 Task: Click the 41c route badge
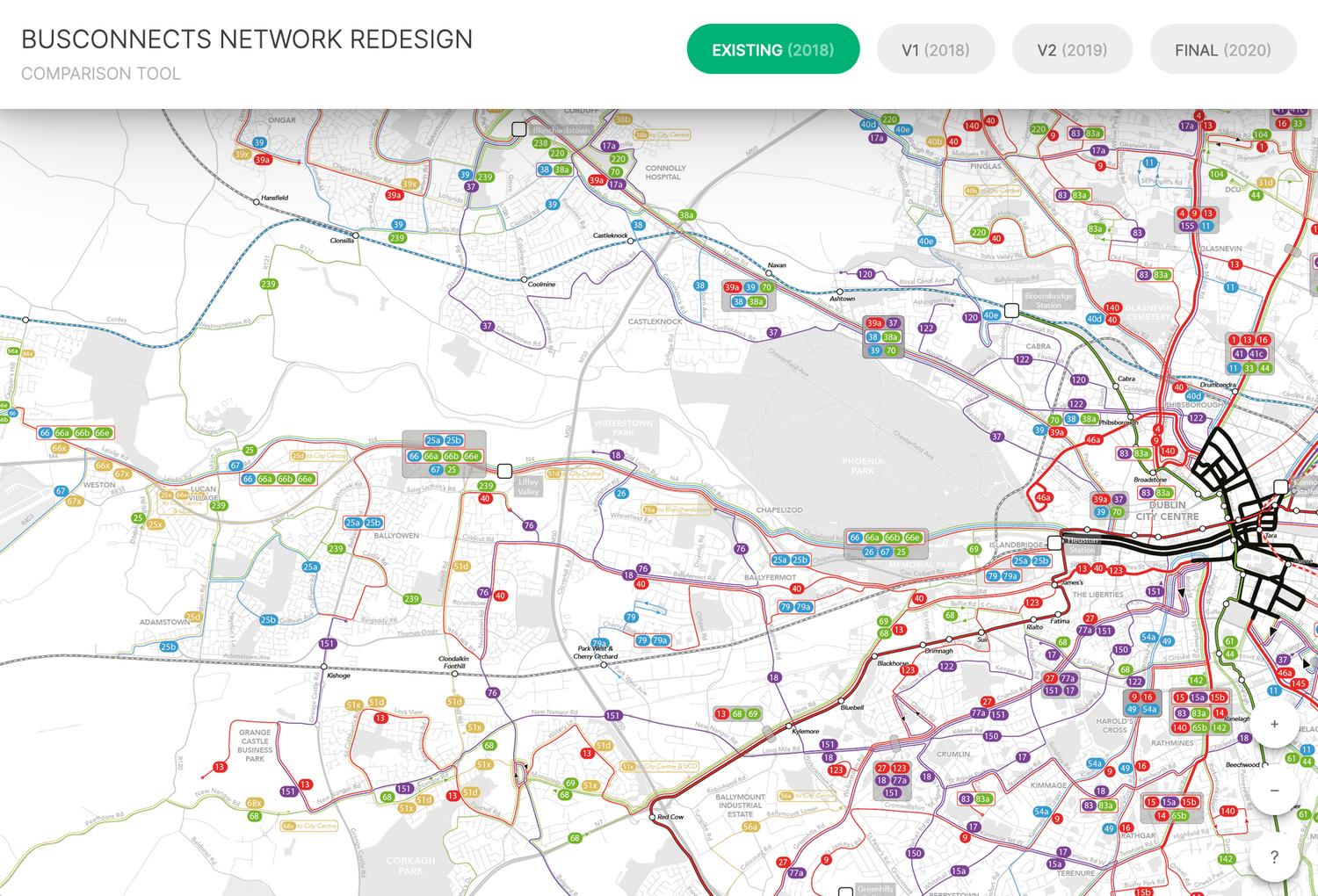click(1257, 354)
